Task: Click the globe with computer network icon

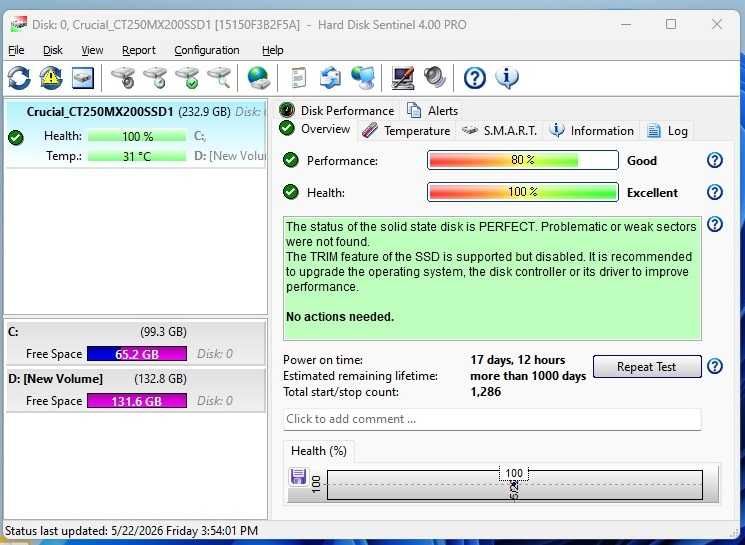Action: (363, 77)
